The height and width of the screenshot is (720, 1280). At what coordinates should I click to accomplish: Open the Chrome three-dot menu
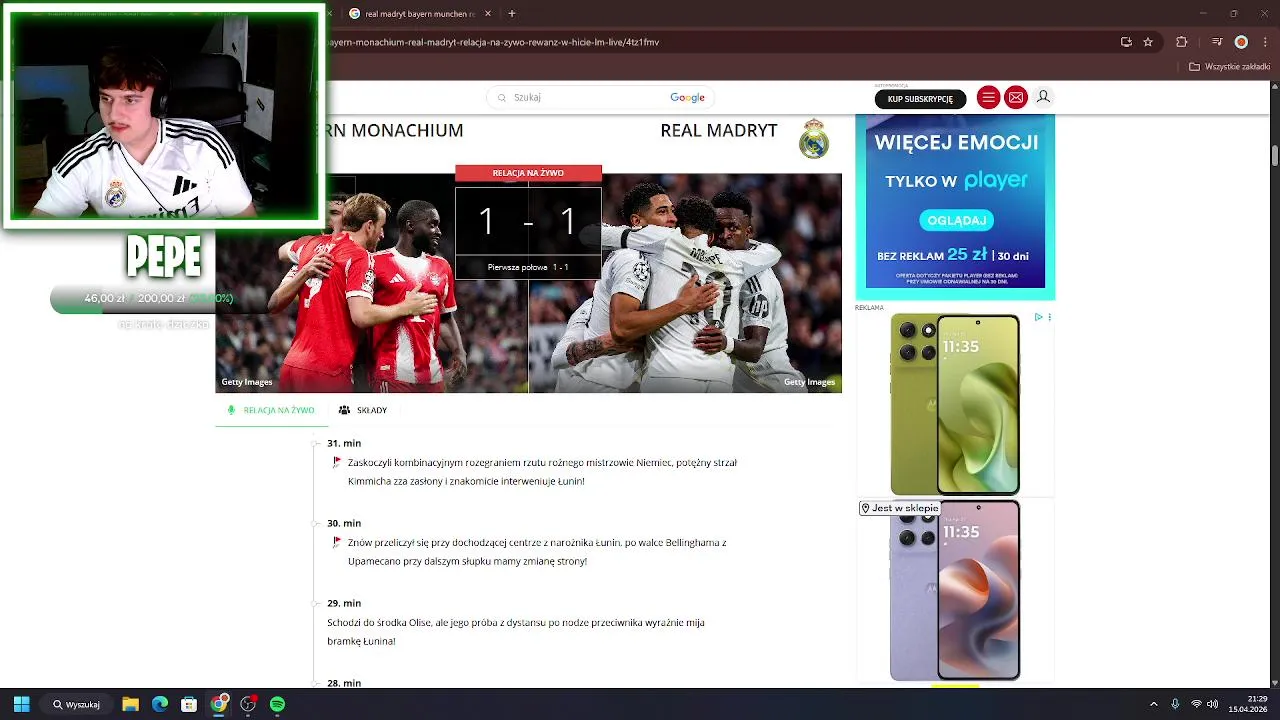click(1263, 42)
